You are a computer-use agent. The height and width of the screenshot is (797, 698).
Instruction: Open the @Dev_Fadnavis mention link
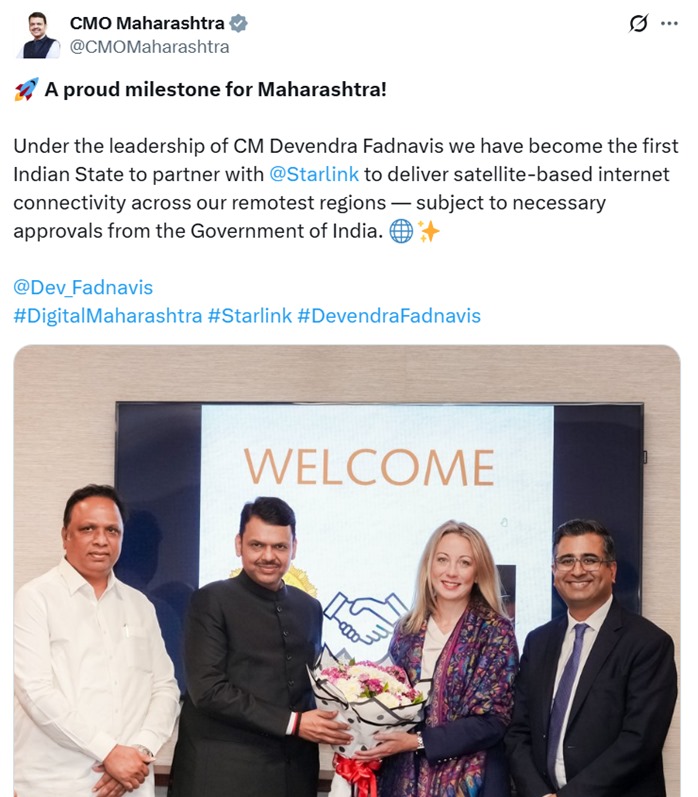[83, 288]
